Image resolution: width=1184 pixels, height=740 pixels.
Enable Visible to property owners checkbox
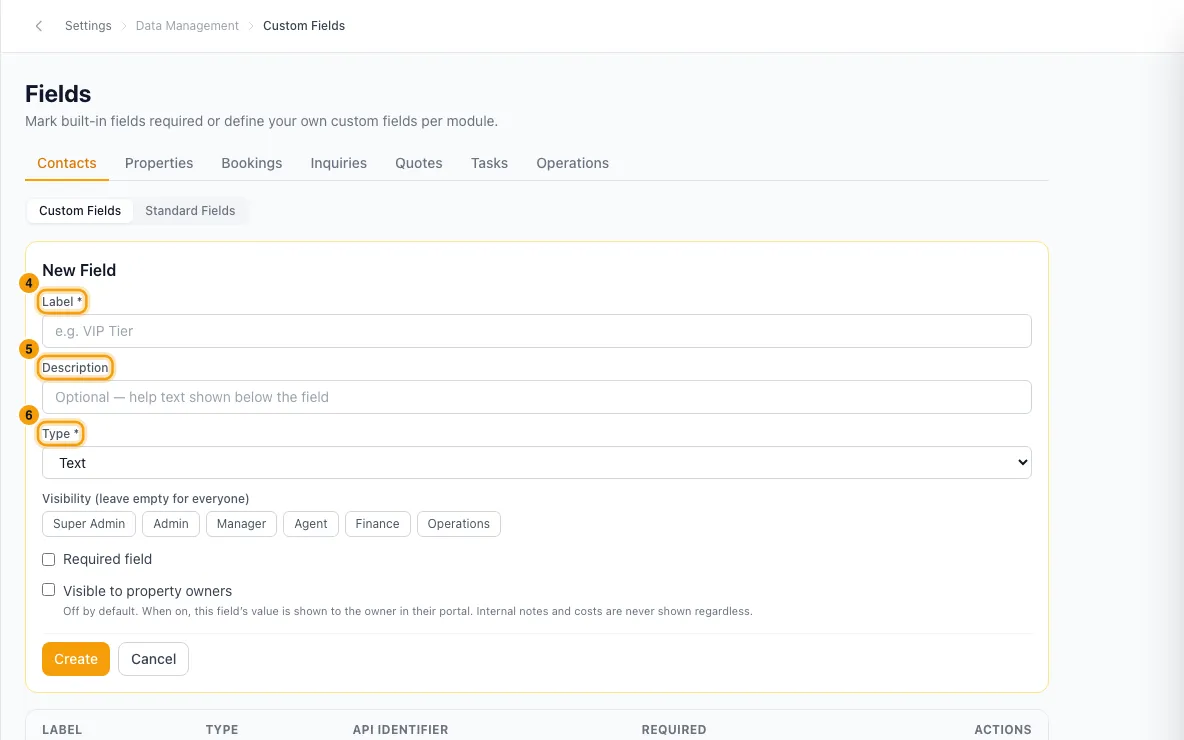pos(48,590)
